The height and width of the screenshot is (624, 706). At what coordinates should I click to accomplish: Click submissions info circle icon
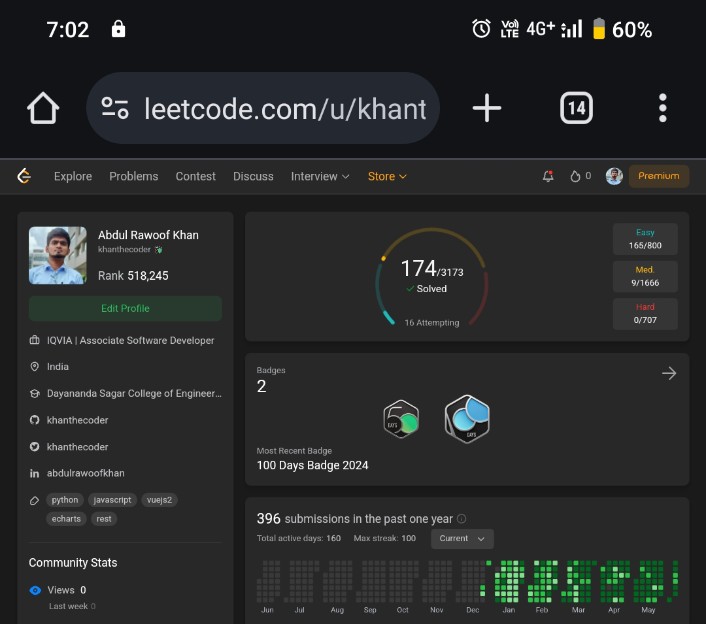coord(462,519)
